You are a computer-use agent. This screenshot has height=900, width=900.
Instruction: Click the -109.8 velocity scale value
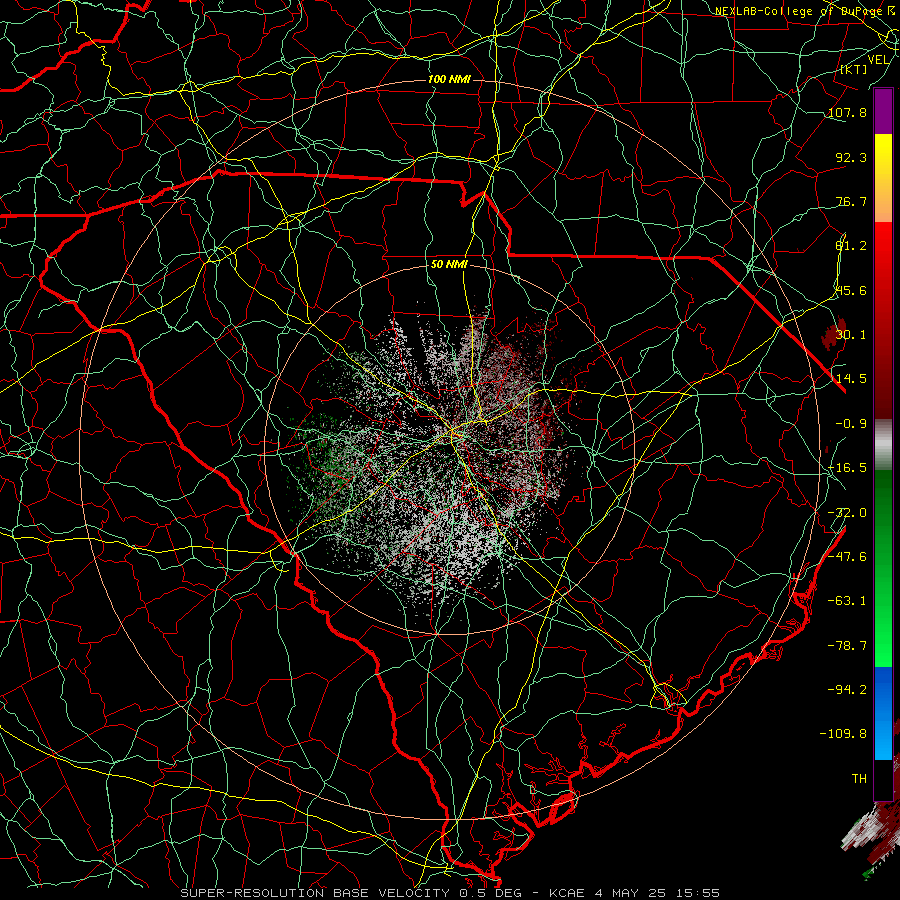[843, 734]
